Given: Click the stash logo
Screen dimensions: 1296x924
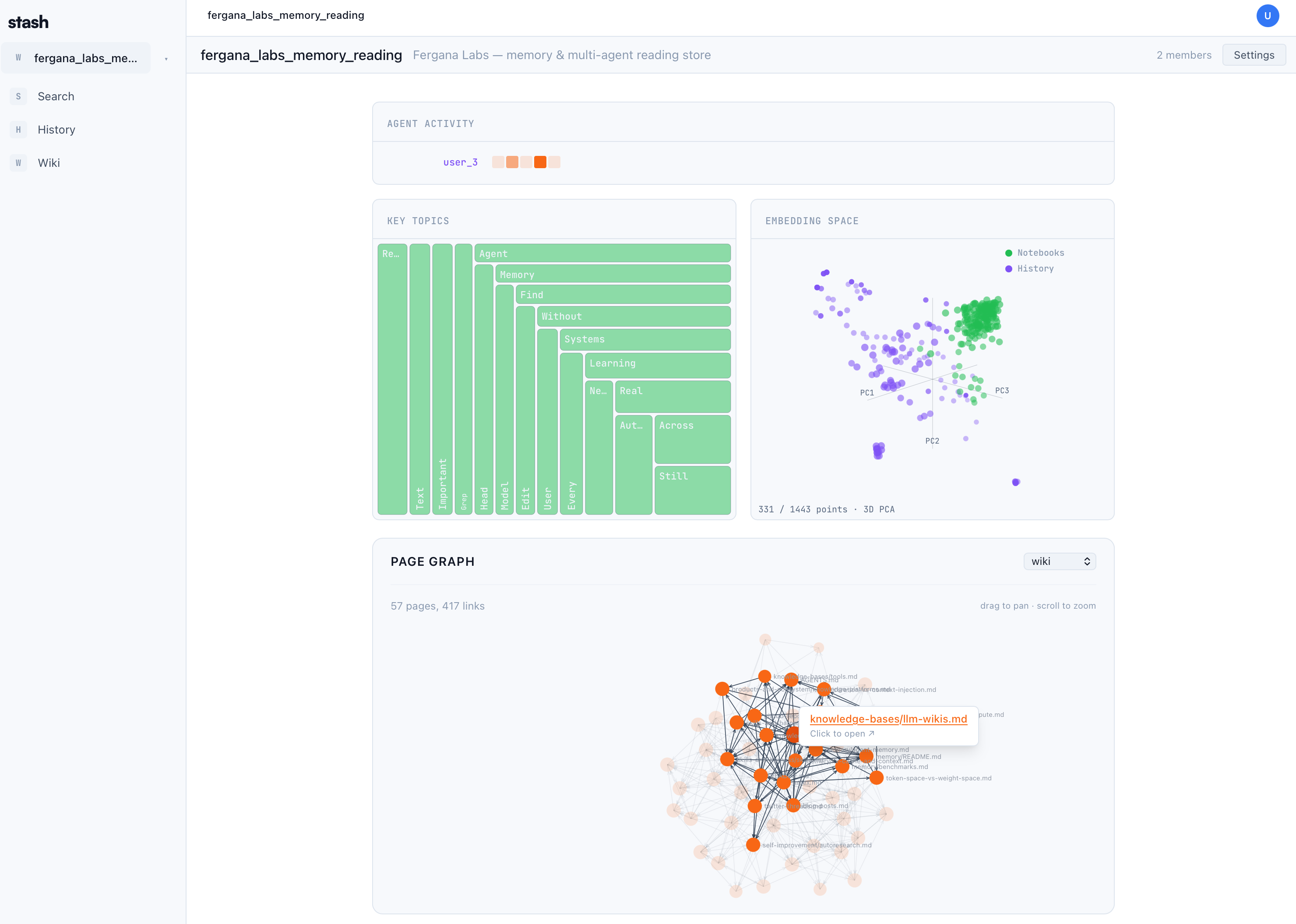Looking at the screenshot, I should click(x=28, y=22).
